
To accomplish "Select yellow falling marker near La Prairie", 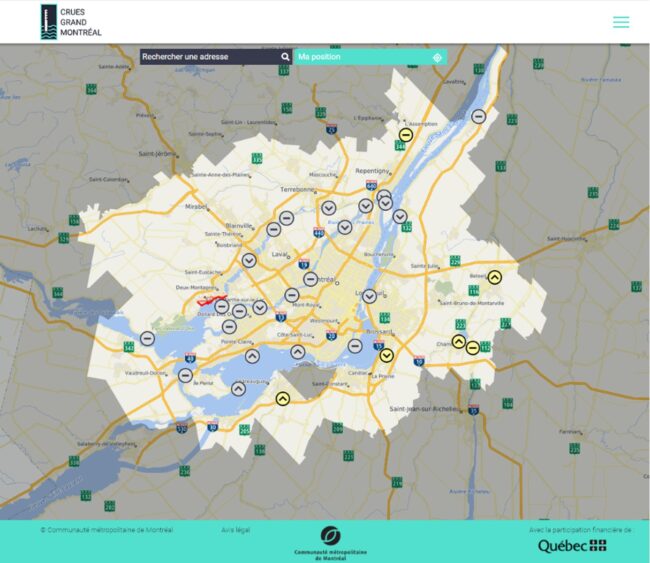I will click(x=386, y=355).
